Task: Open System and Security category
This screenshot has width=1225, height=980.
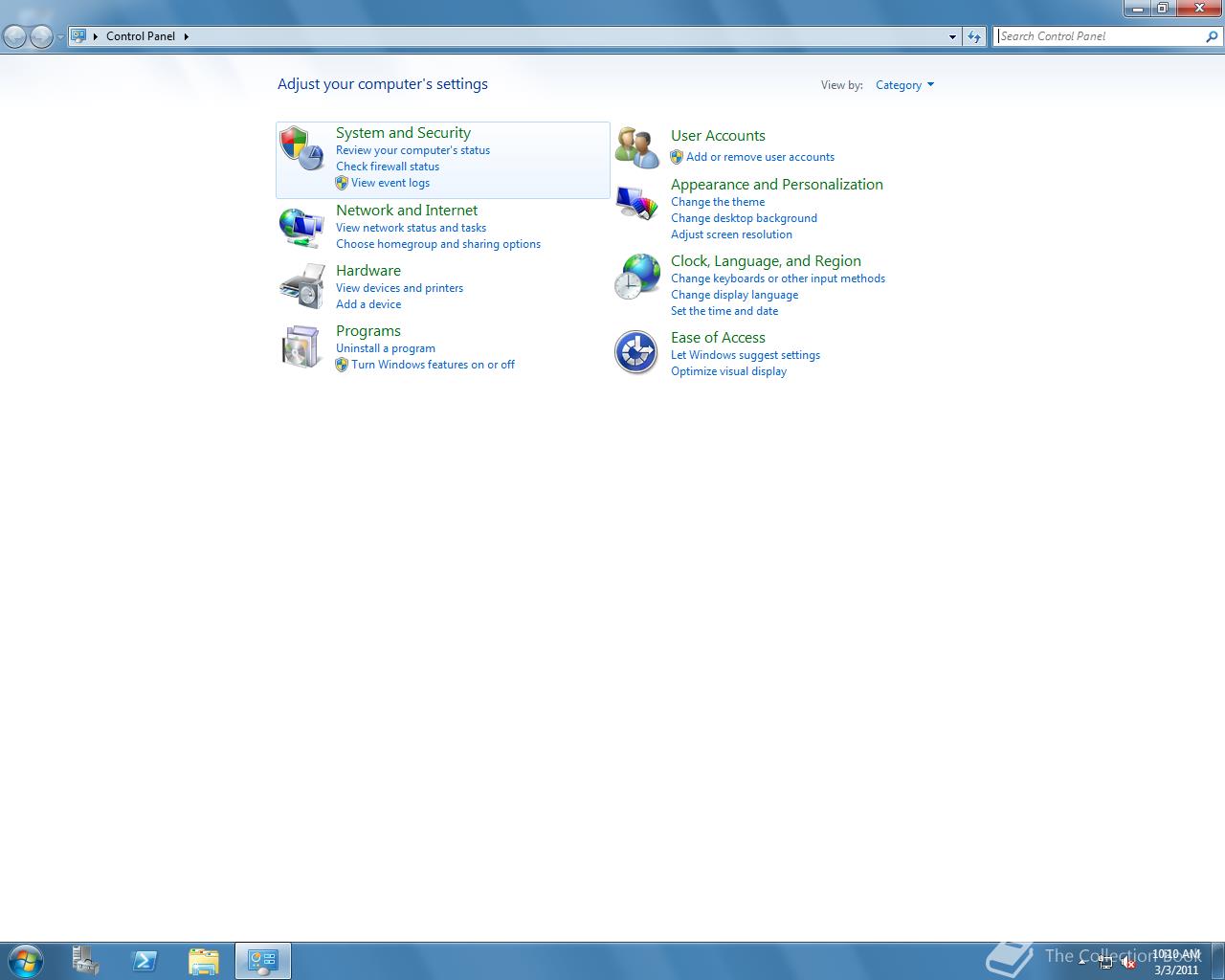Action: point(403,133)
